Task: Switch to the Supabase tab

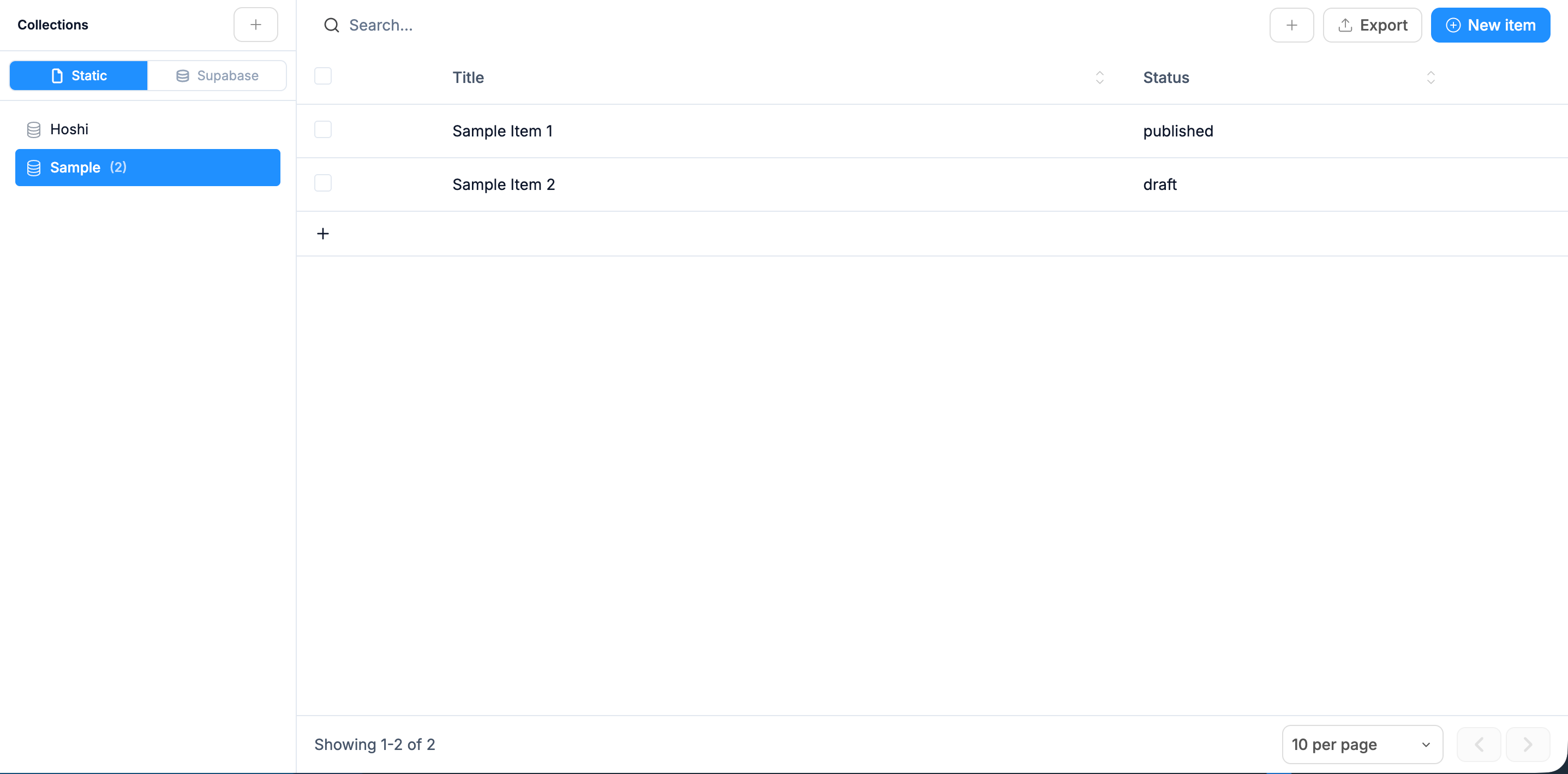Action: pyautogui.click(x=217, y=75)
